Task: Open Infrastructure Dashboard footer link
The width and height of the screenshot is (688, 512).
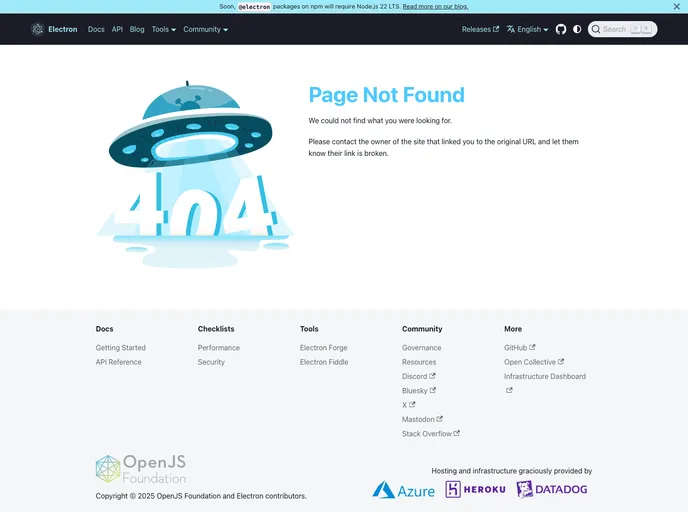Action: coord(545,376)
